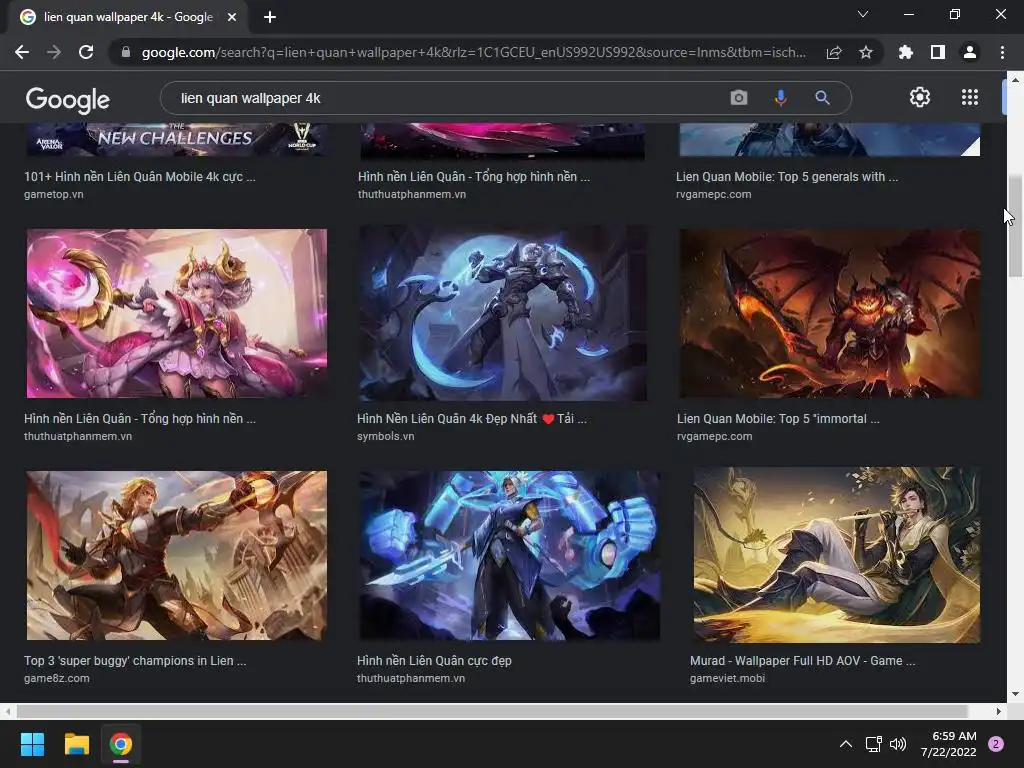The image size is (1024, 768).
Task: Open 'Murad - Wallpaper Full HD AOV' link
Action: point(803,660)
